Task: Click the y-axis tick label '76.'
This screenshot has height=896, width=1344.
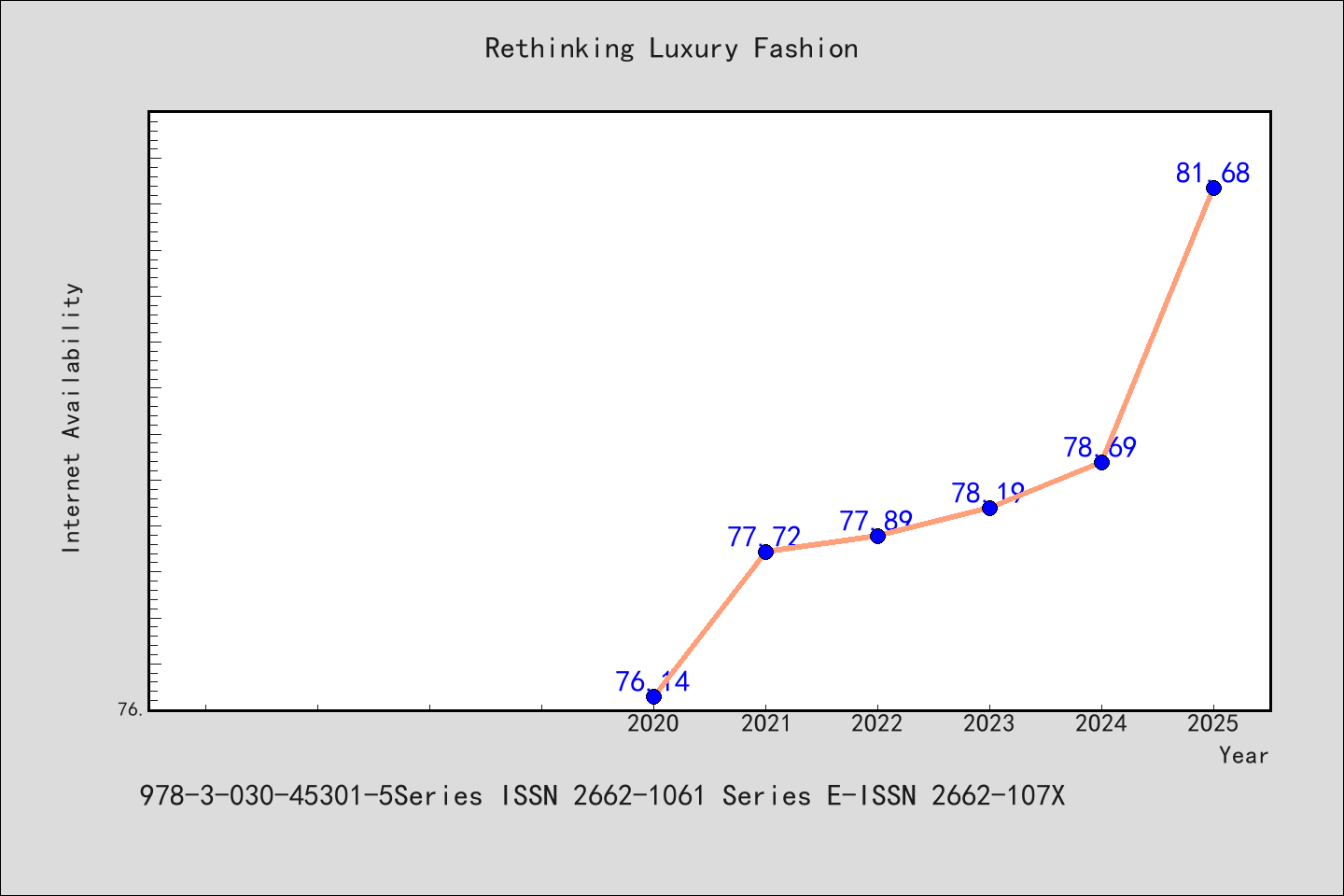Action: (131, 709)
